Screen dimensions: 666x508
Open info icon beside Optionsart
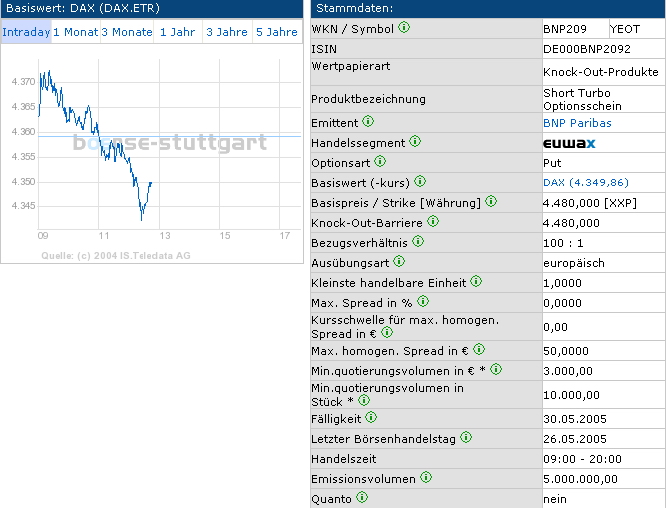pos(380,161)
